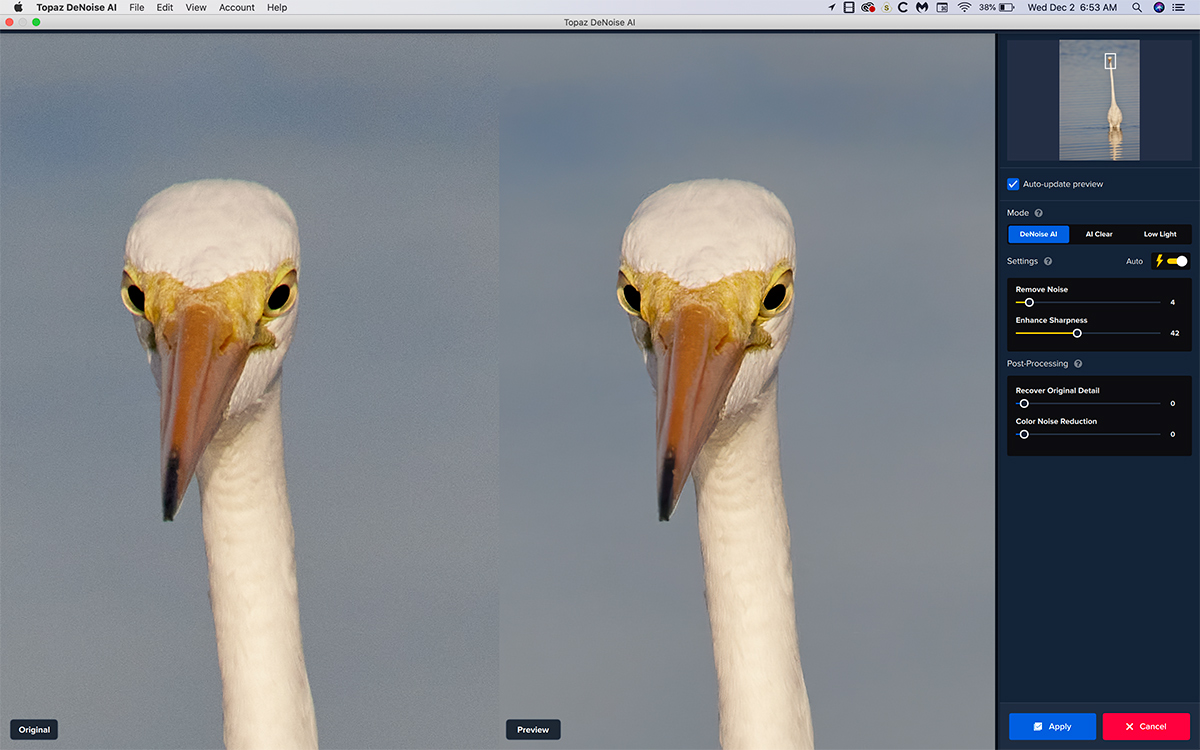Switch to AI Clear mode

click(x=1099, y=234)
